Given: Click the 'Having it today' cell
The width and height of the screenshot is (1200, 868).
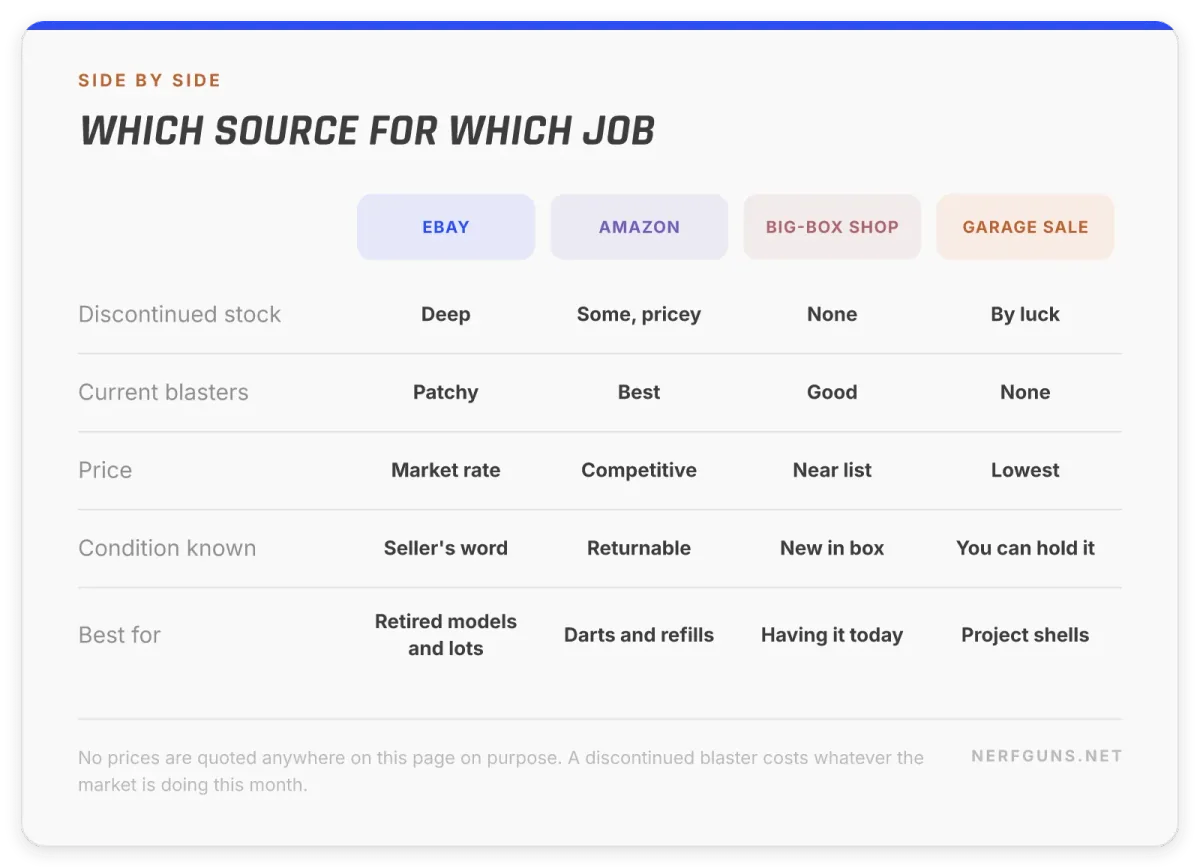Looking at the screenshot, I should click(x=832, y=635).
